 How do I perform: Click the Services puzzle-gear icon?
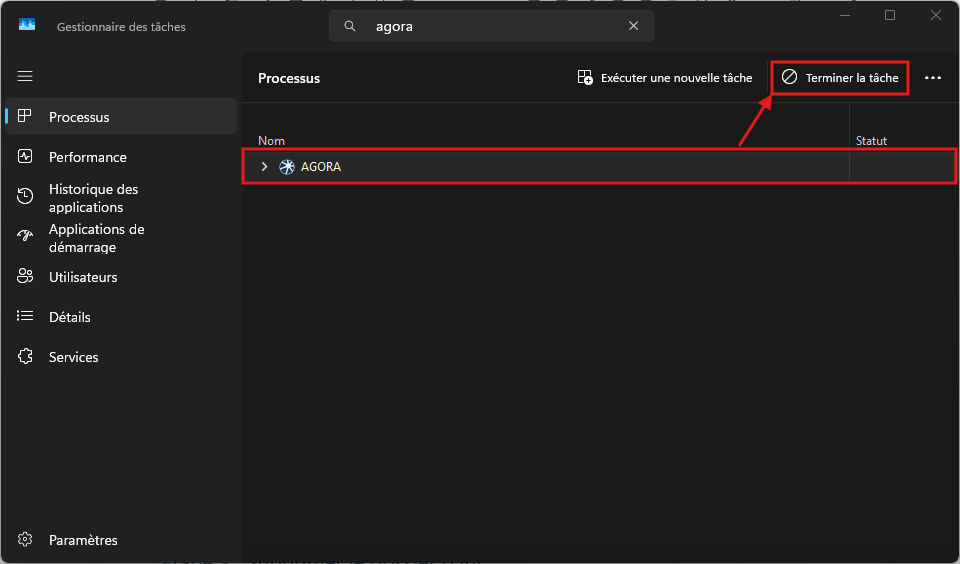point(25,356)
